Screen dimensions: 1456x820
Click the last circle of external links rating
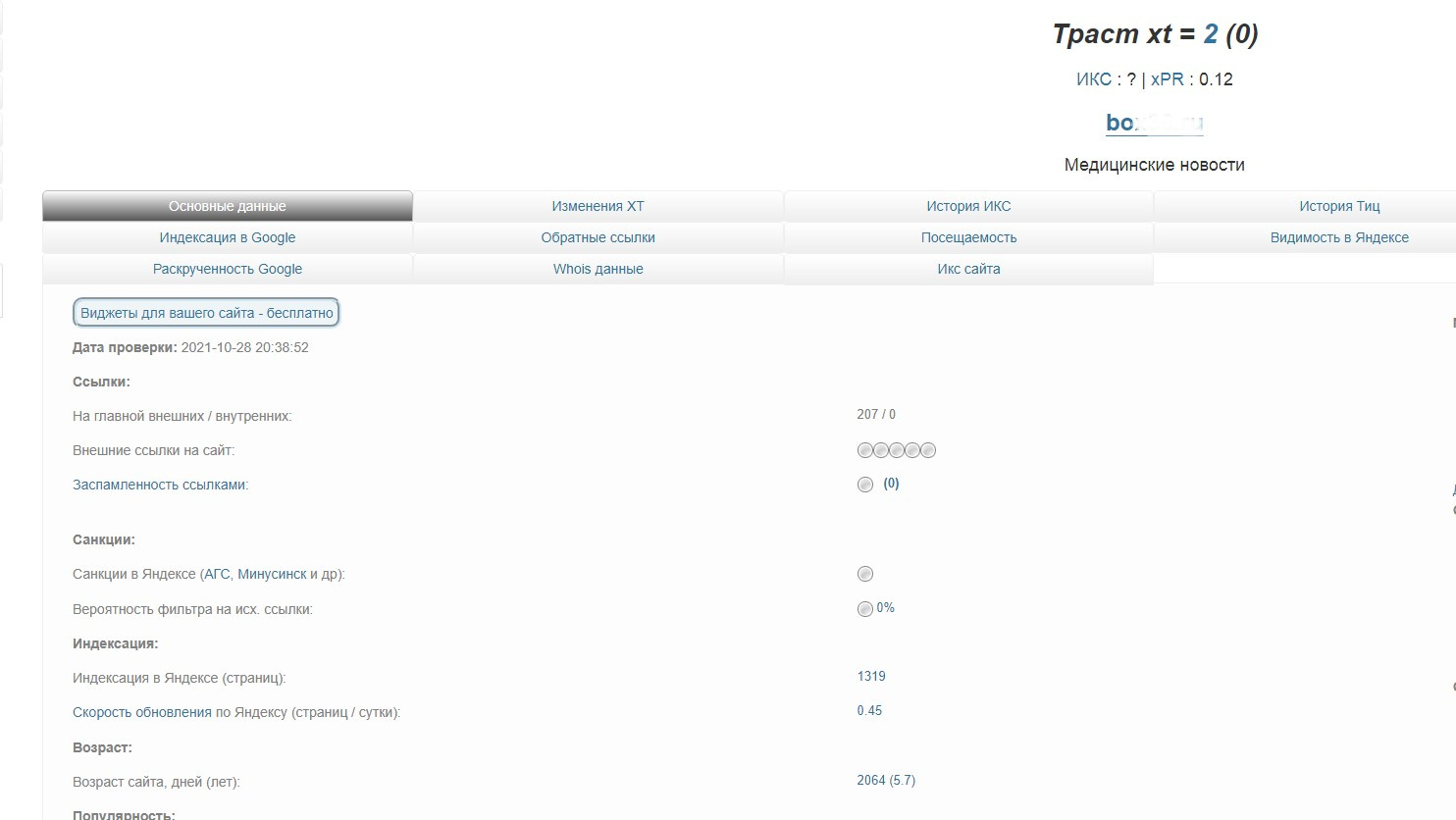928,450
